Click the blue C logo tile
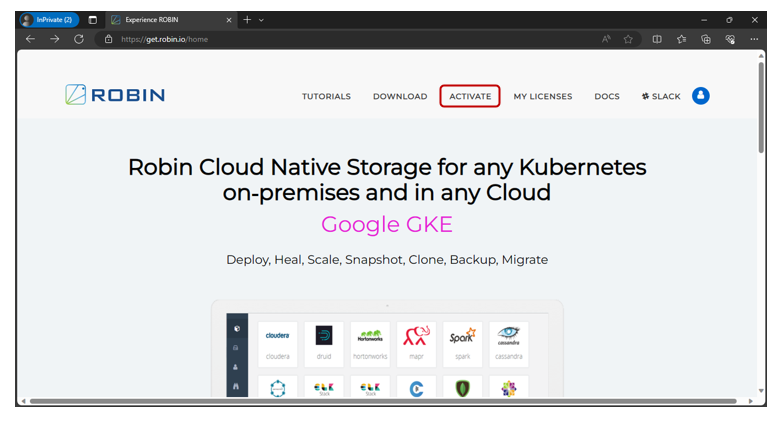Screen dimensions: 783x421 coord(416,387)
